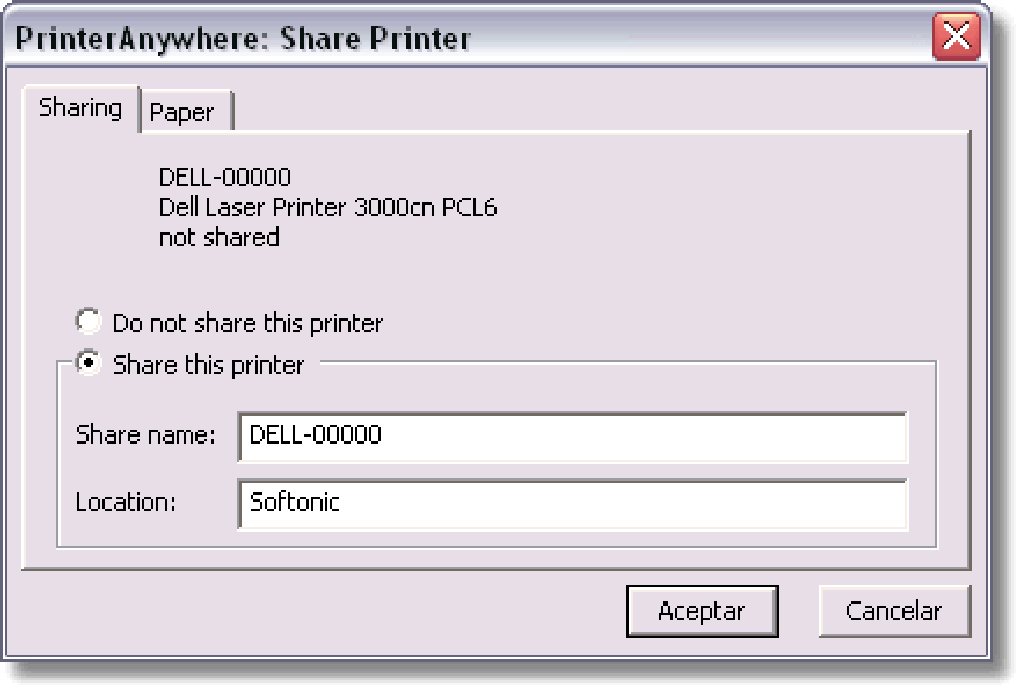Focus the Location input field
Screen dimensions: 1020x689
tap(572, 504)
